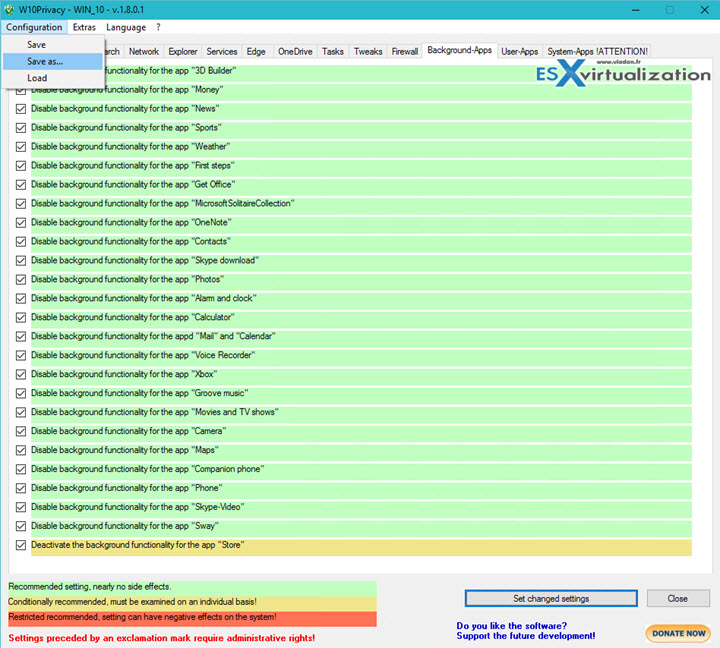The image size is (720, 648).
Task: Toggle checkbox for Companion phone app
Action: click(x=21, y=469)
